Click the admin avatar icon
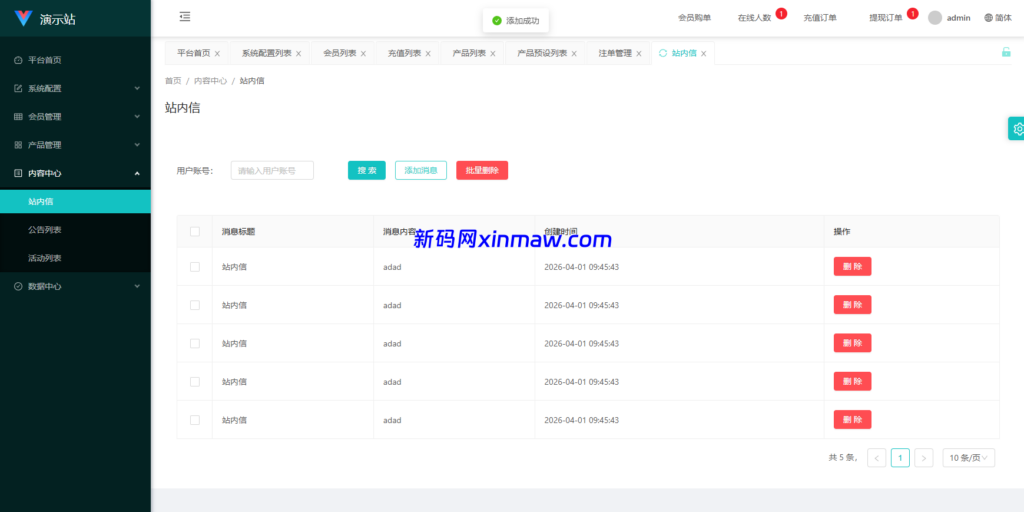The width and height of the screenshot is (1024, 512). [935, 18]
